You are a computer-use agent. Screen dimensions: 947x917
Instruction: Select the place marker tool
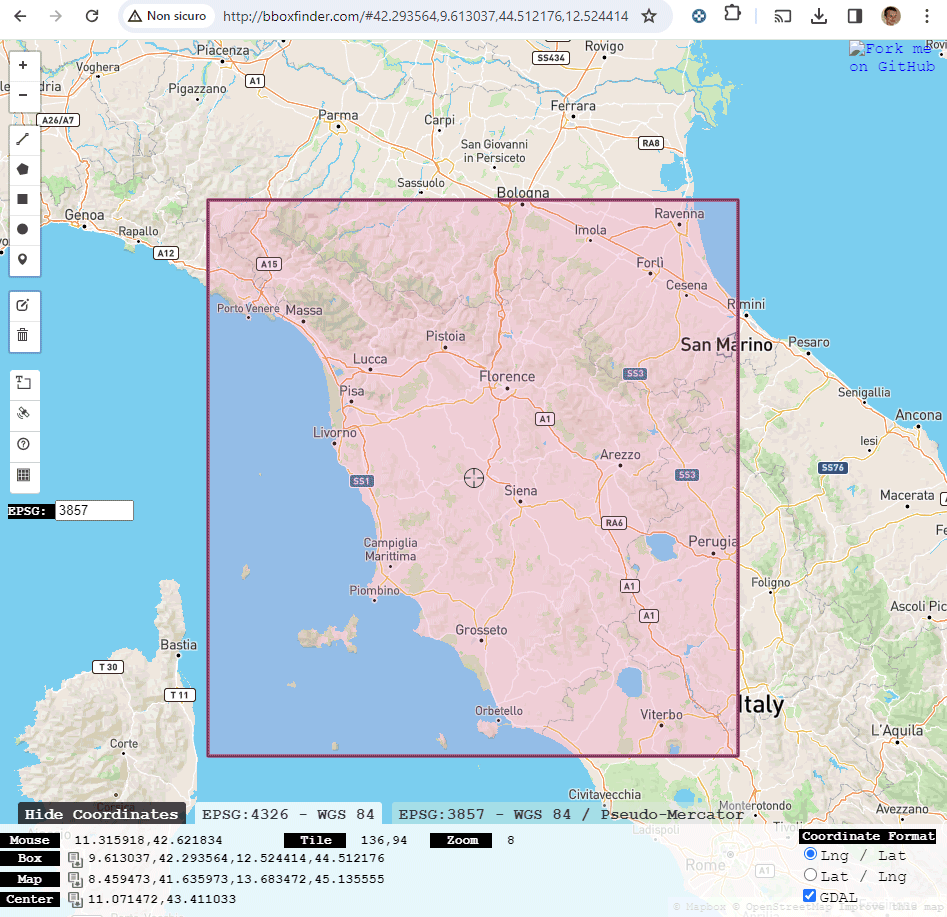23,259
